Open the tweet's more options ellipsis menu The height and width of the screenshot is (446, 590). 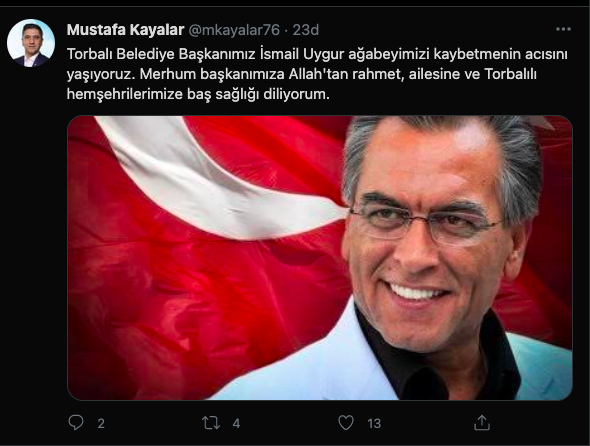click(563, 29)
